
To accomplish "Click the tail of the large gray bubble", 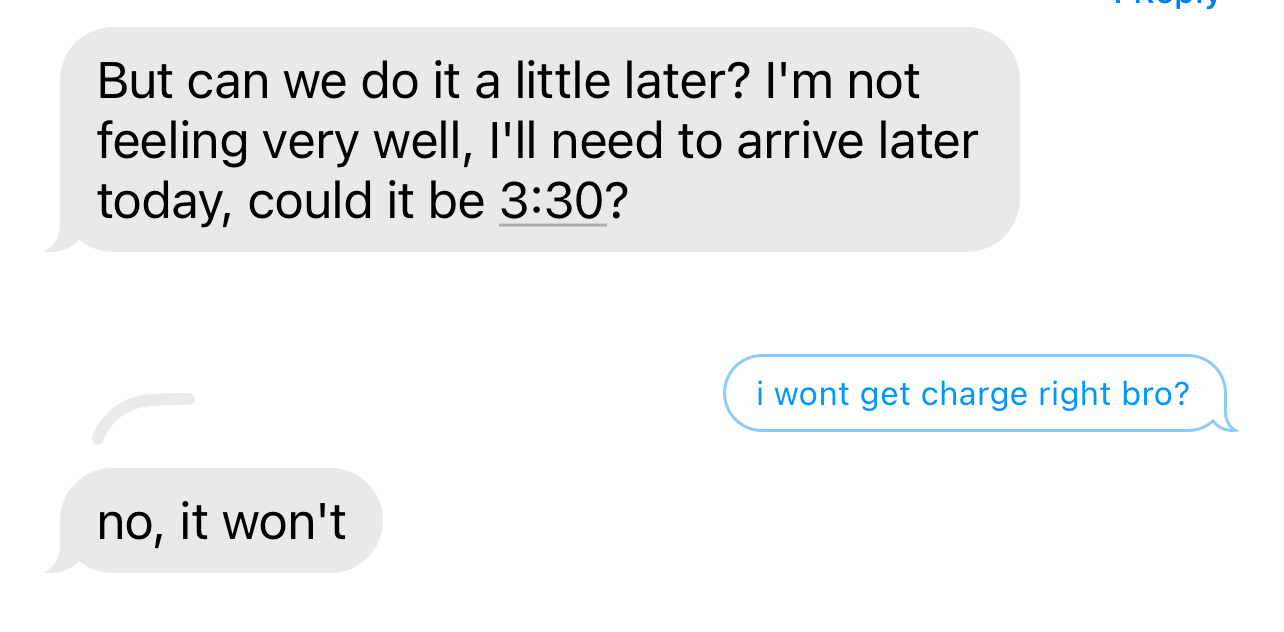I will 56,243.
